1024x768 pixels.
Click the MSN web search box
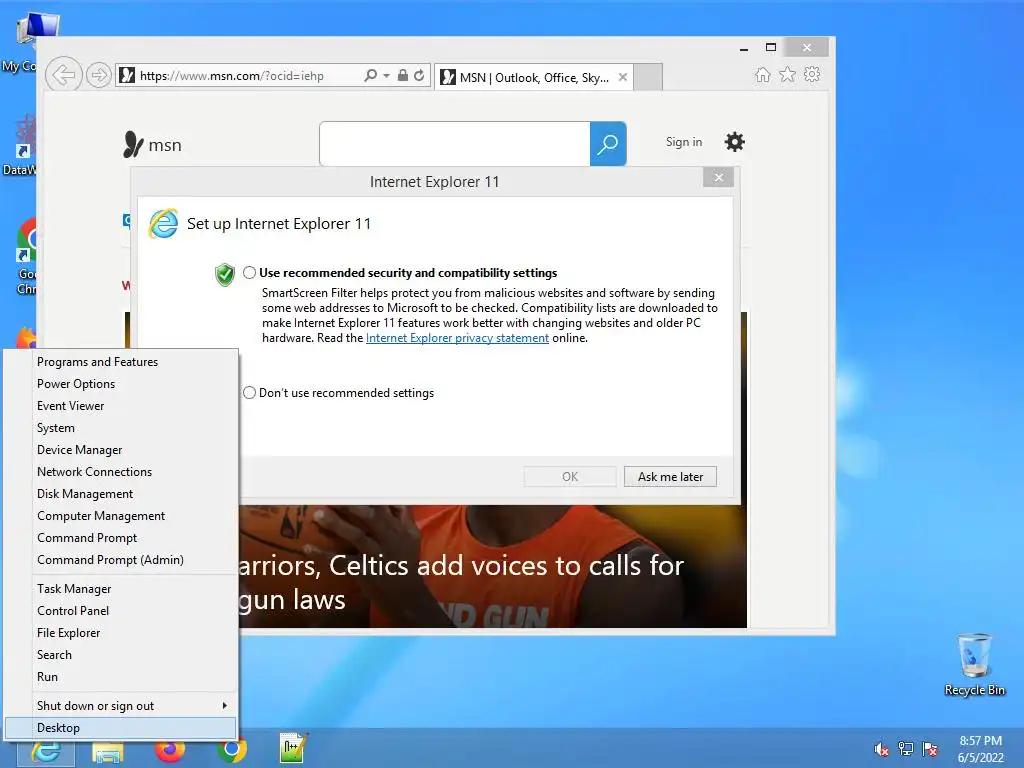click(455, 144)
